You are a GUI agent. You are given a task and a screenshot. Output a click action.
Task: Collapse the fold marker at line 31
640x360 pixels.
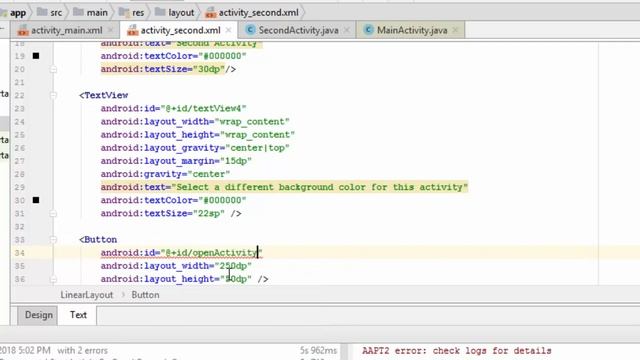(x=53, y=213)
